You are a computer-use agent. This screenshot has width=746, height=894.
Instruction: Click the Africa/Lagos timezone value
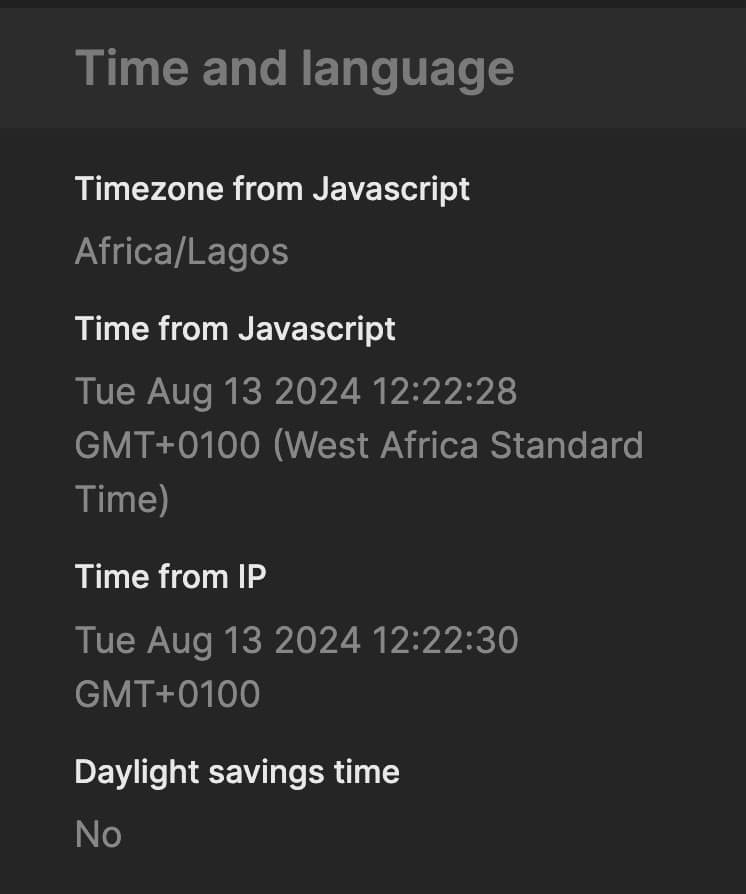pyautogui.click(x=181, y=253)
